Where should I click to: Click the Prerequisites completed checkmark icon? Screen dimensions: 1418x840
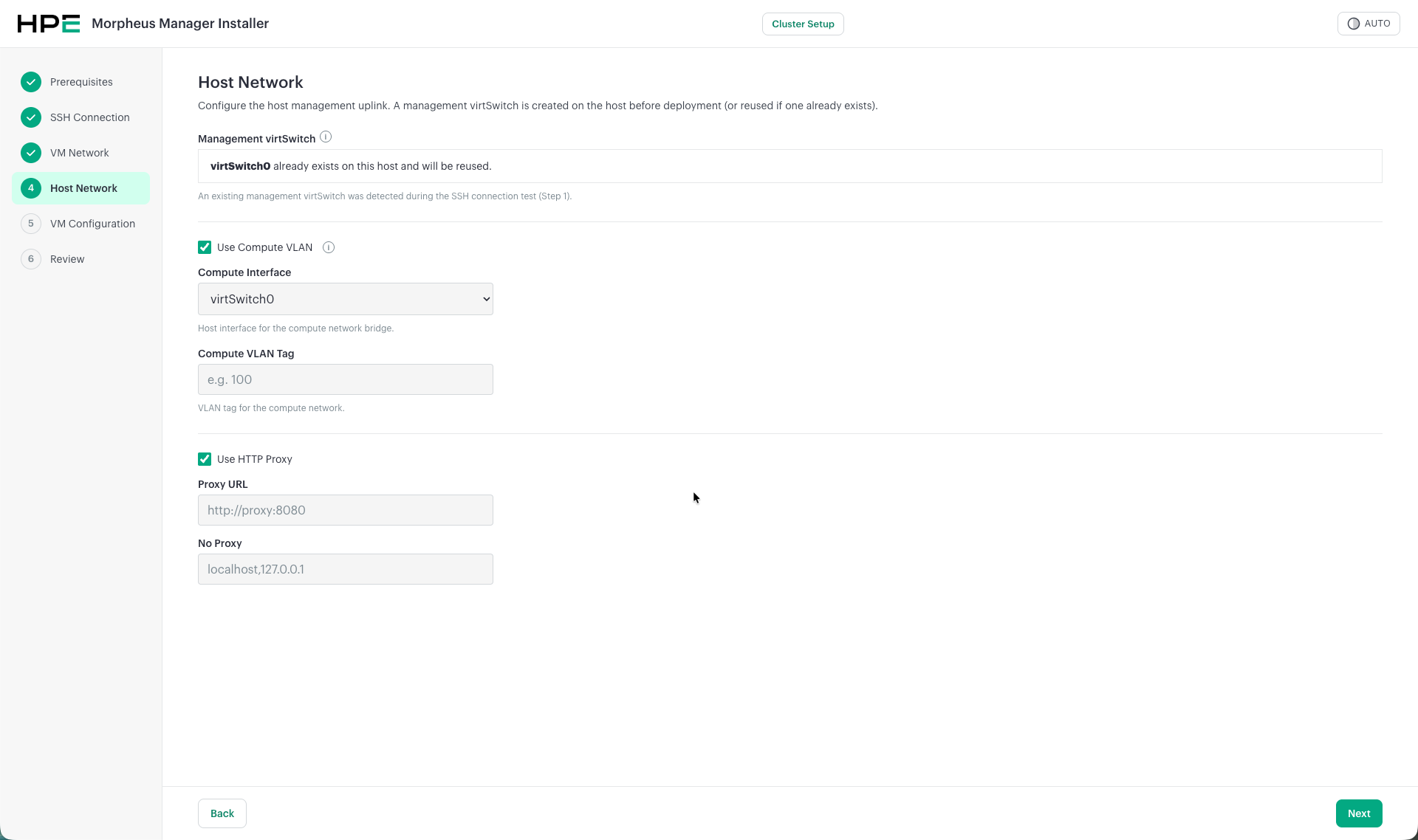point(31,82)
